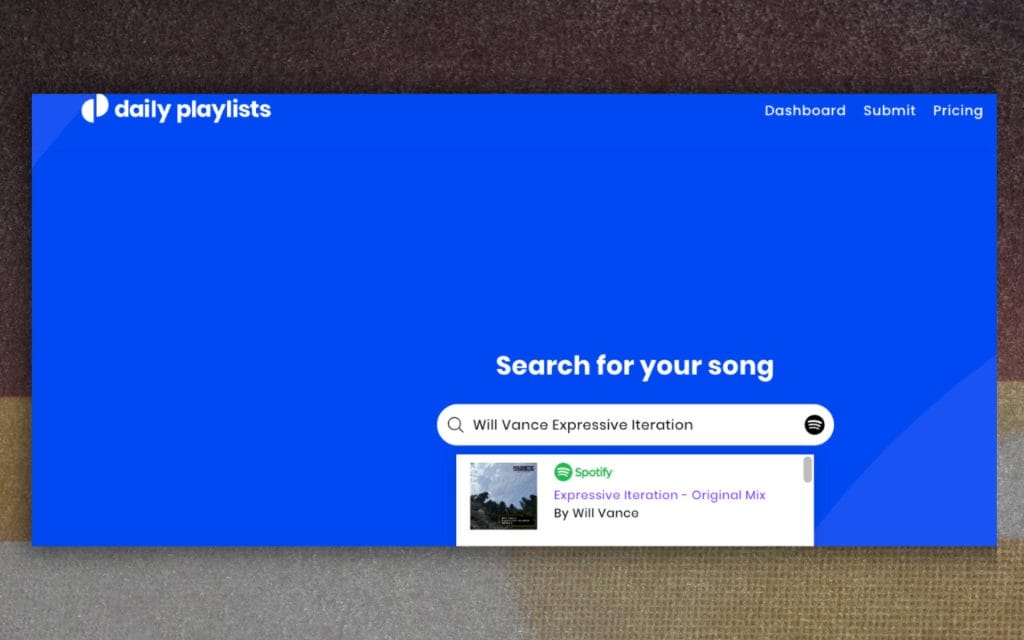This screenshot has width=1024, height=640.
Task: Choose 'Expressive Iteration - Original Mix' song title
Action: click(659, 495)
